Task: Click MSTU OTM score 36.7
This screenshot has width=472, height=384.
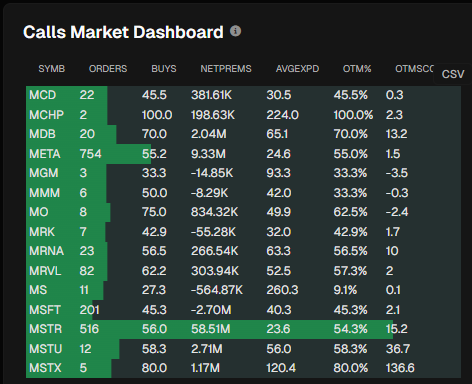Action: [398, 349]
